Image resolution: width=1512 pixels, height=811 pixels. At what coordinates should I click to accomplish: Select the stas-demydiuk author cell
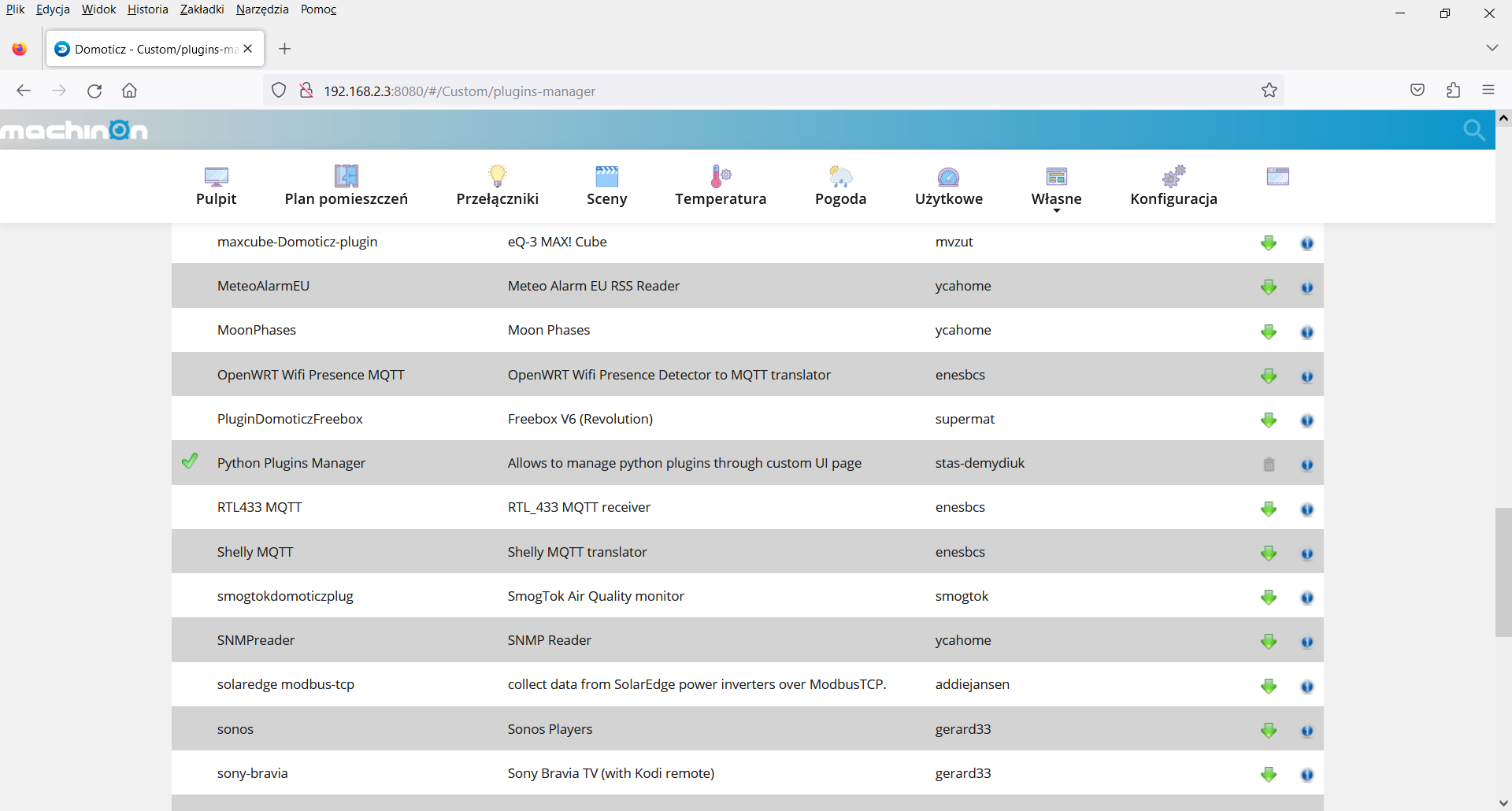click(980, 463)
